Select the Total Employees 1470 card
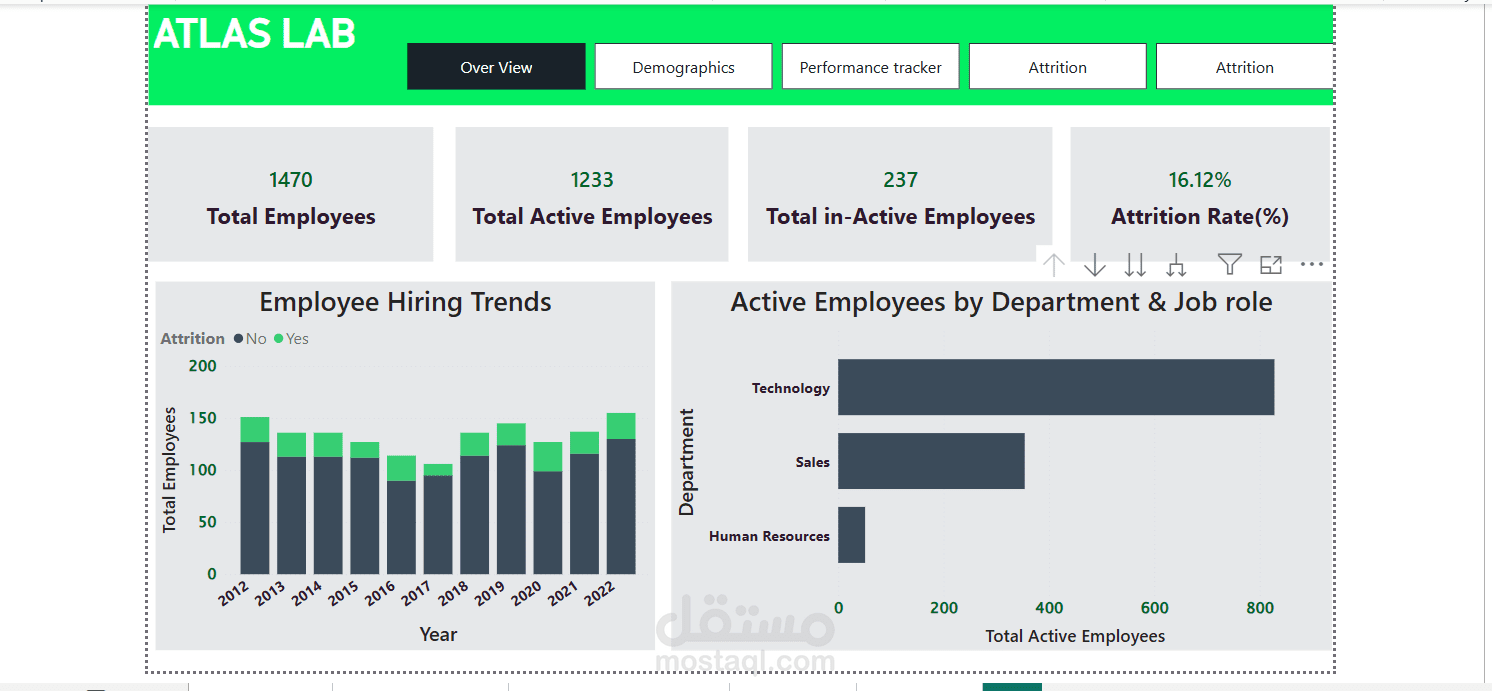1492x691 pixels. [x=291, y=194]
